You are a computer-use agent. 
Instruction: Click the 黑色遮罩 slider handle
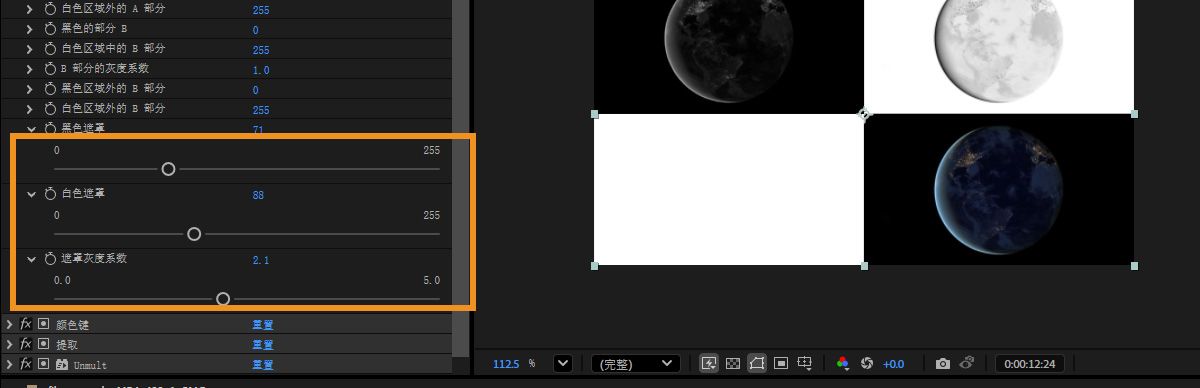pyautogui.click(x=168, y=169)
